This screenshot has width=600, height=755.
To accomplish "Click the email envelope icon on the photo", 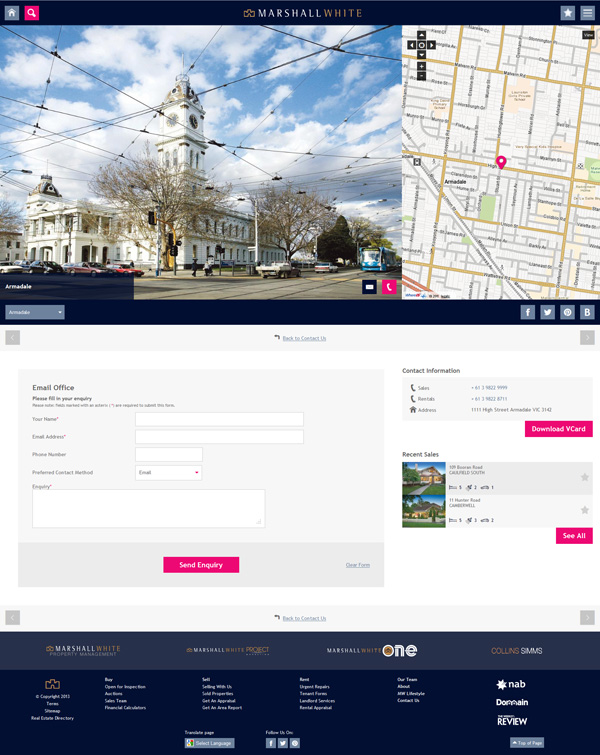I will pyautogui.click(x=369, y=287).
